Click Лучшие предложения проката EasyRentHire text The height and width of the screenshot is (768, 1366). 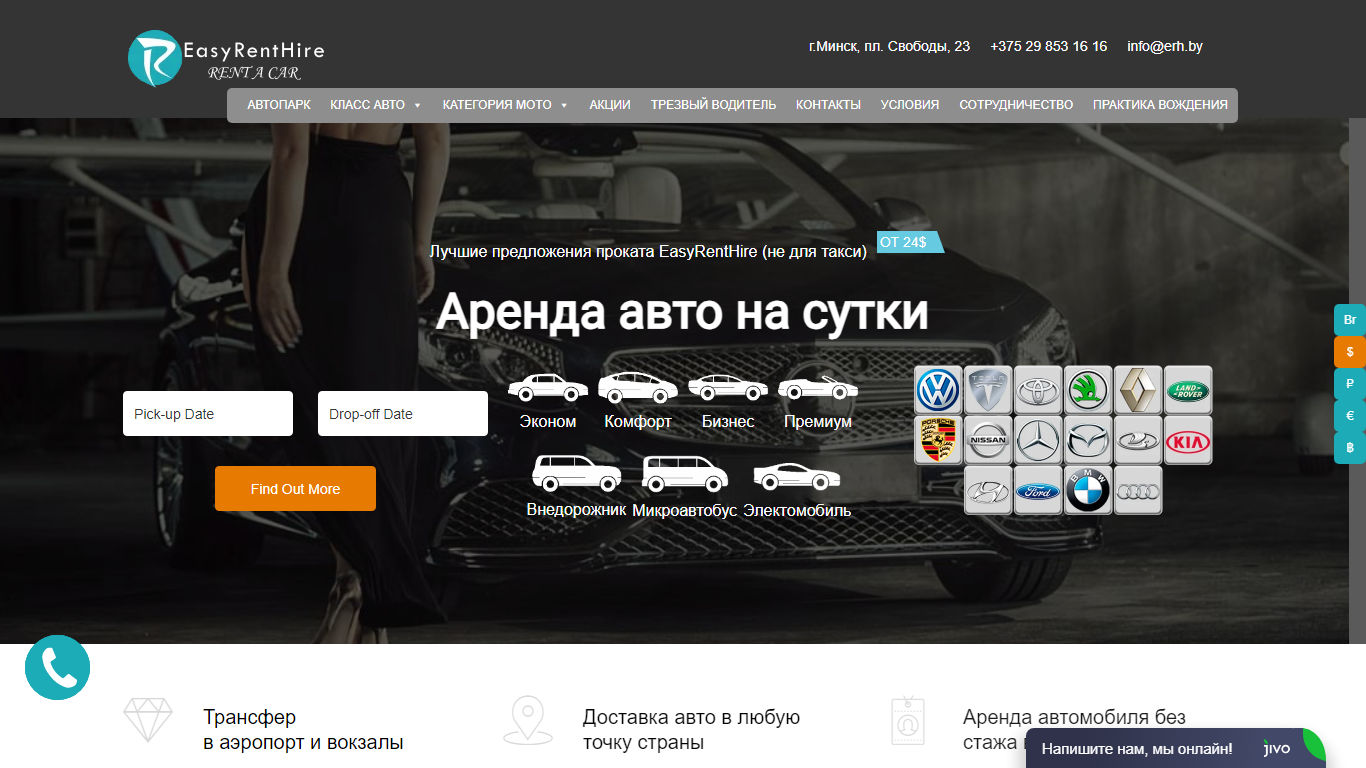tap(648, 252)
